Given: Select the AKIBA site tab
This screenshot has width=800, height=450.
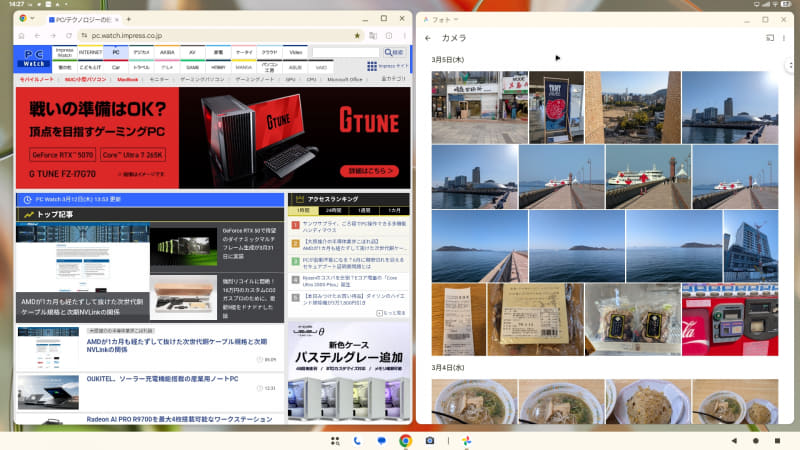Looking at the screenshot, I should 167,53.
